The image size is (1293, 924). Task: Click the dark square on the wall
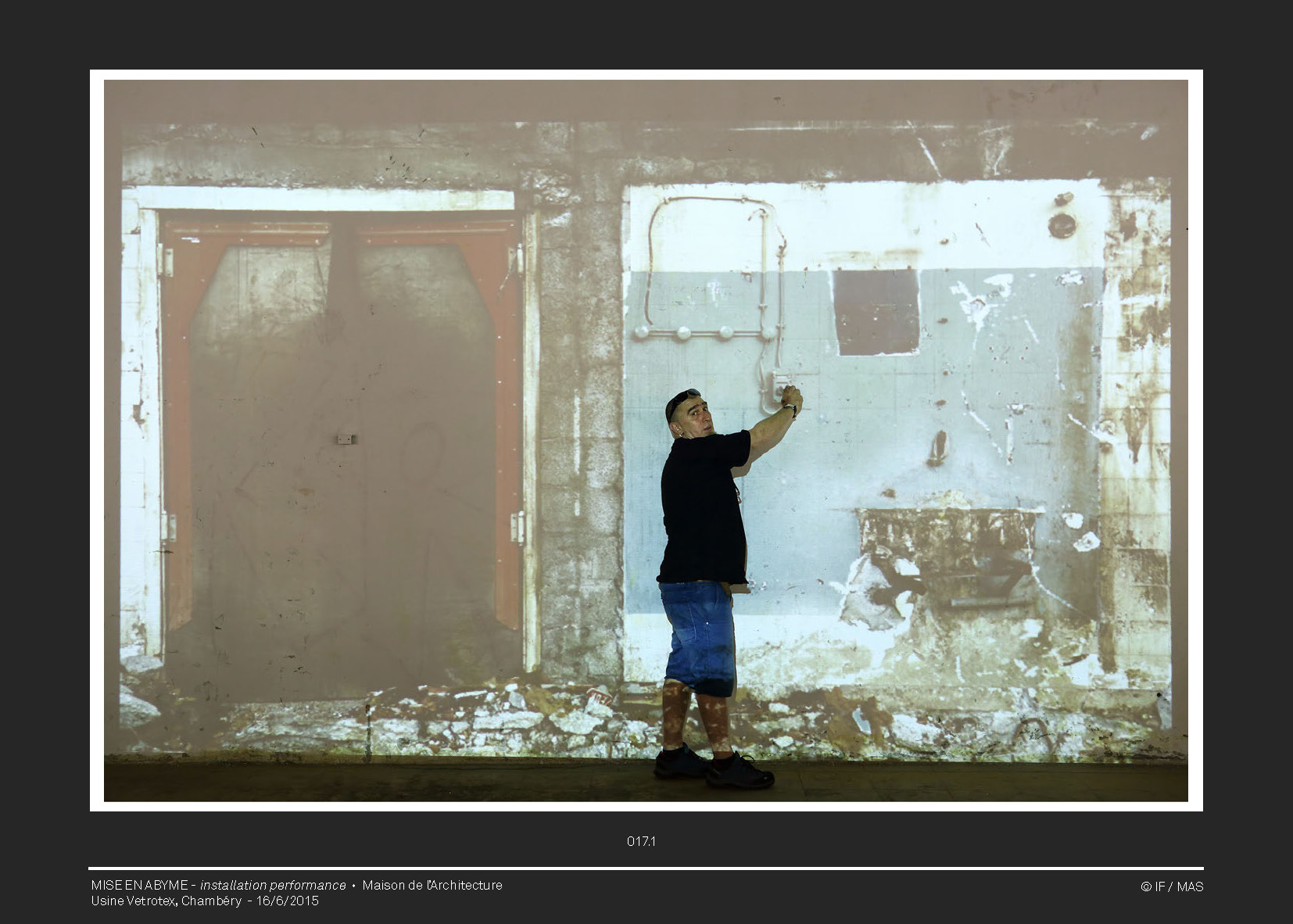pyautogui.click(x=876, y=312)
